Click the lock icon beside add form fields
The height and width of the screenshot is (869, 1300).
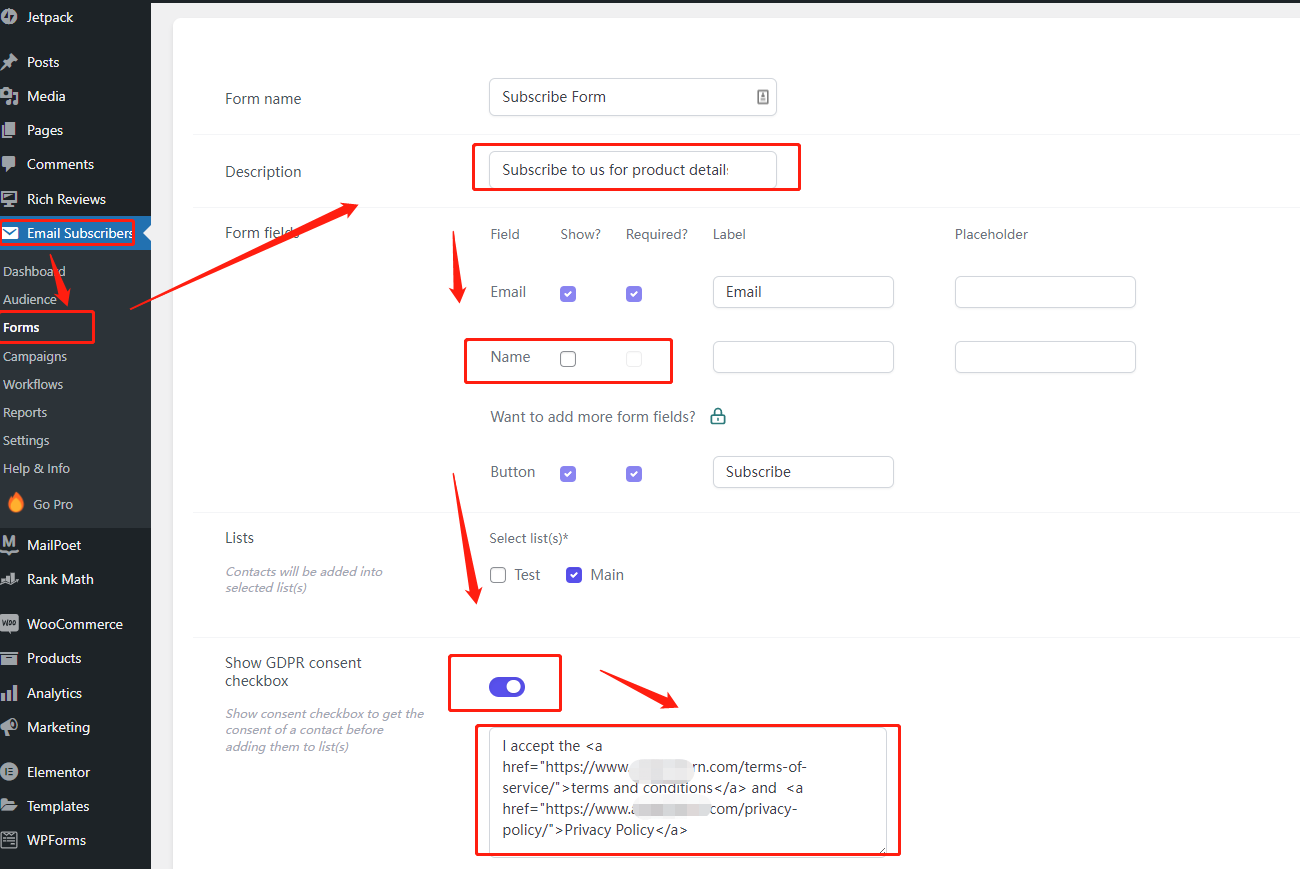coord(718,416)
